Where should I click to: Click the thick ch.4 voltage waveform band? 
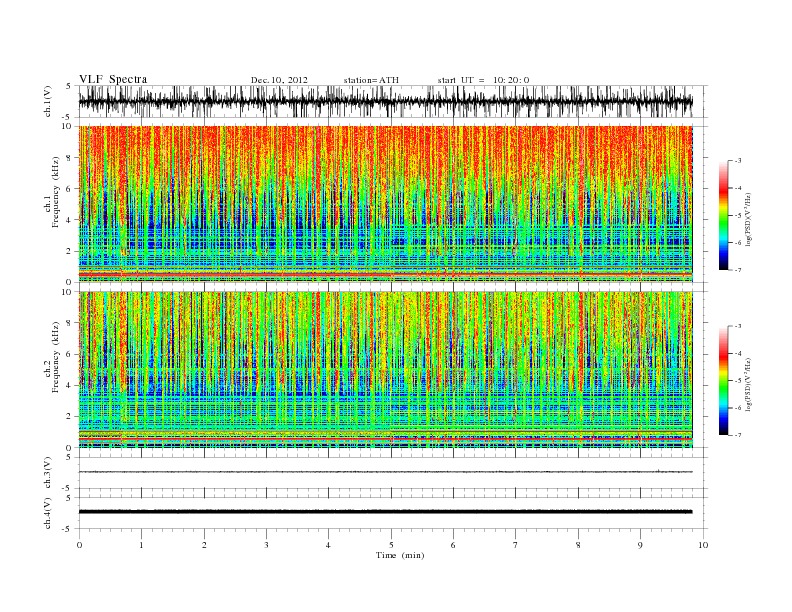385,512
